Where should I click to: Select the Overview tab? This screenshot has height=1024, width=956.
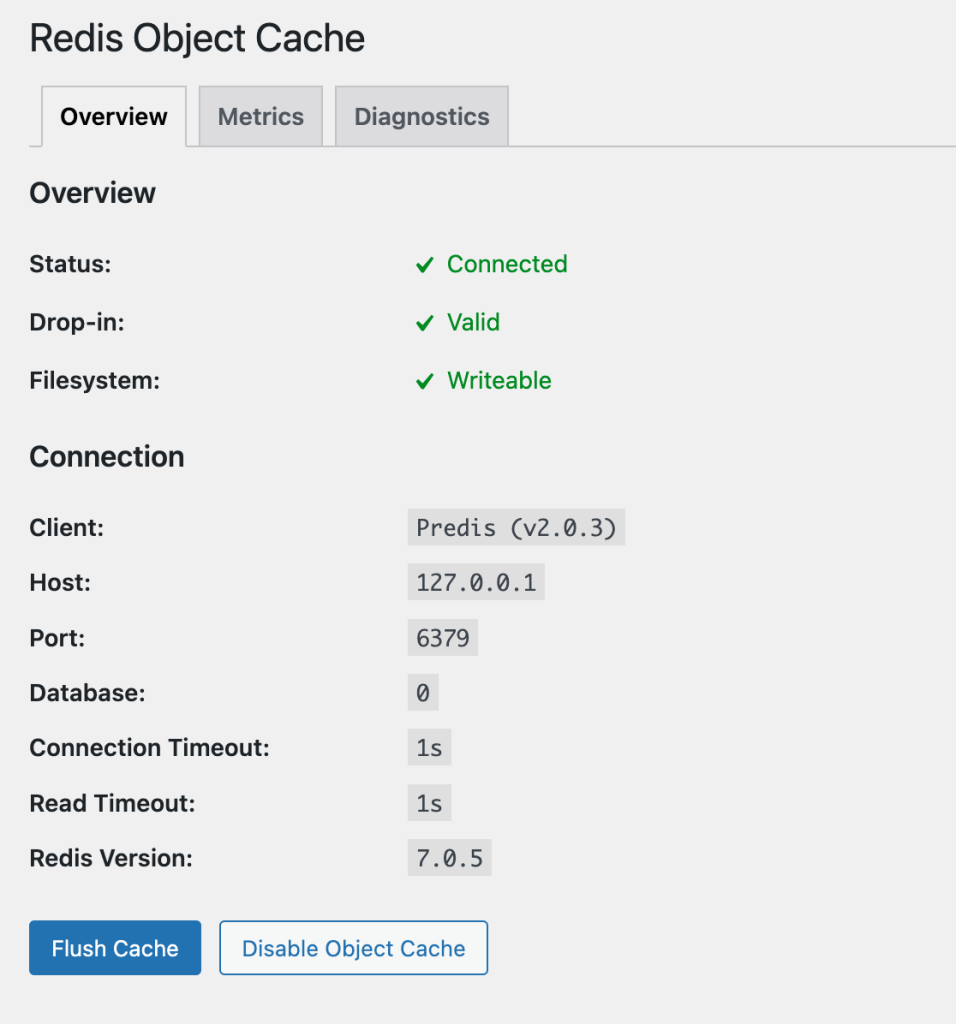point(114,117)
